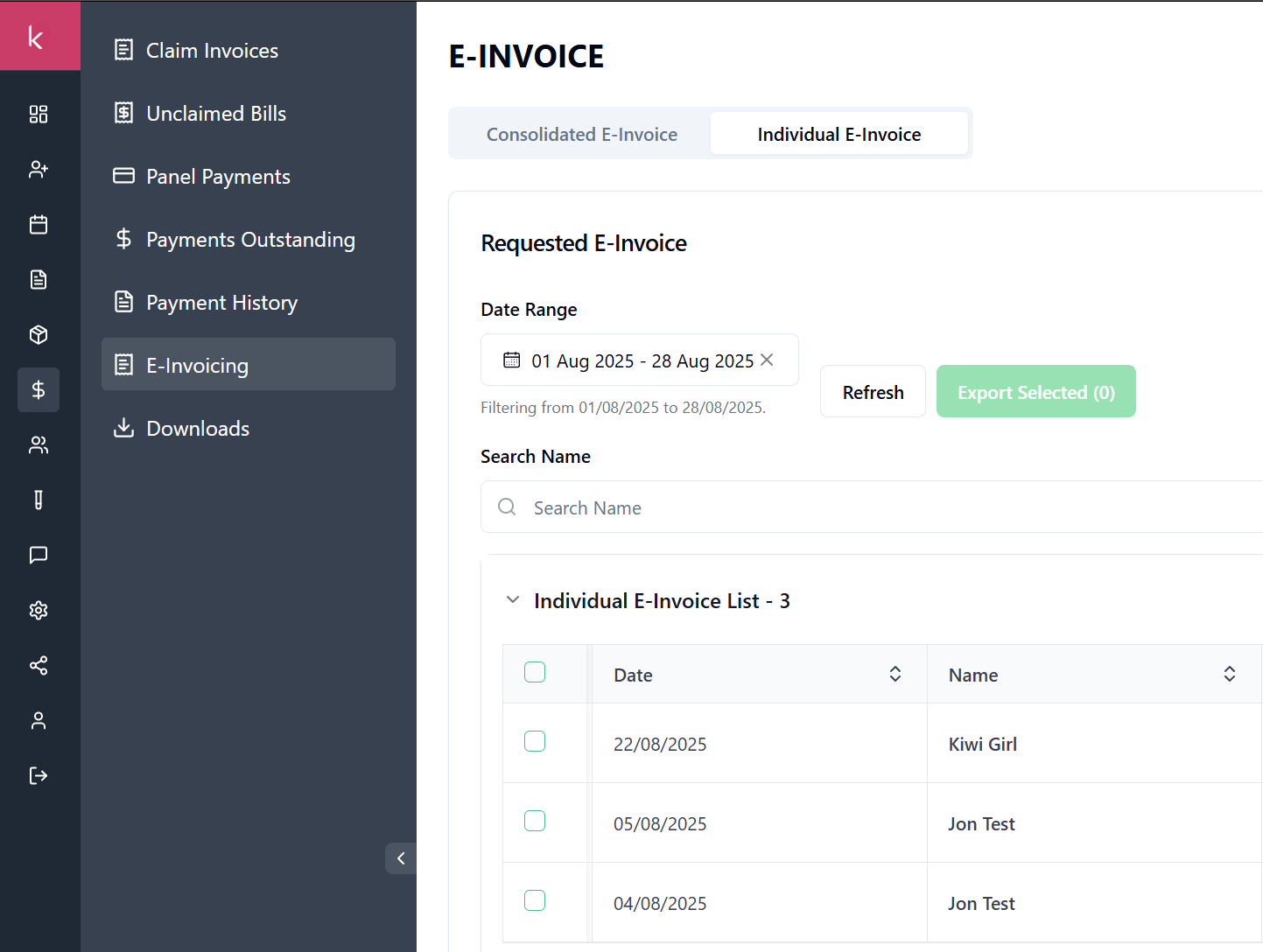Click the Refresh button
Image resolution: width=1263 pixels, height=952 pixels.
tap(873, 392)
